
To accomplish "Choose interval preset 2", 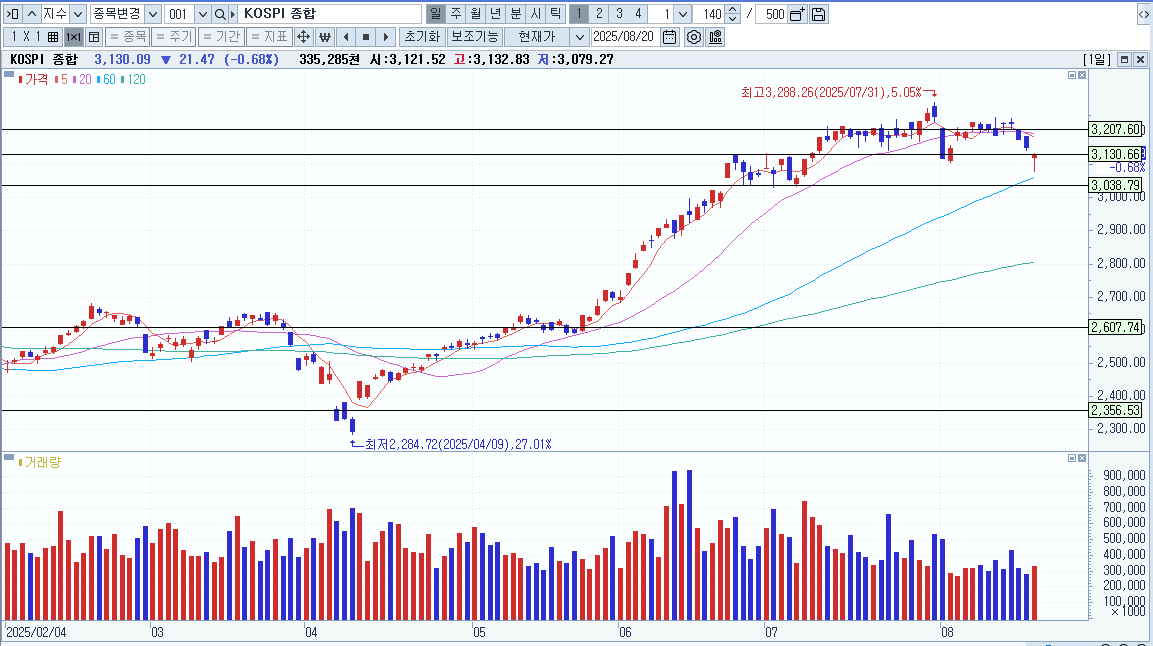I will coord(599,14).
